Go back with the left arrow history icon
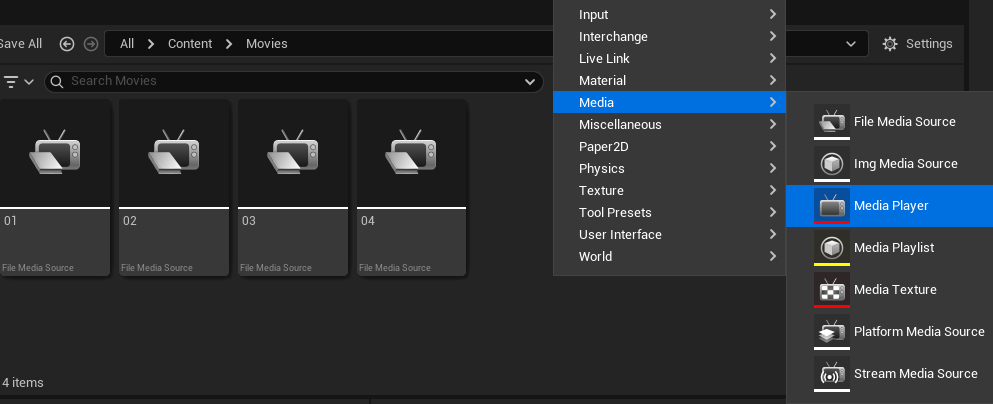 pos(67,44)
